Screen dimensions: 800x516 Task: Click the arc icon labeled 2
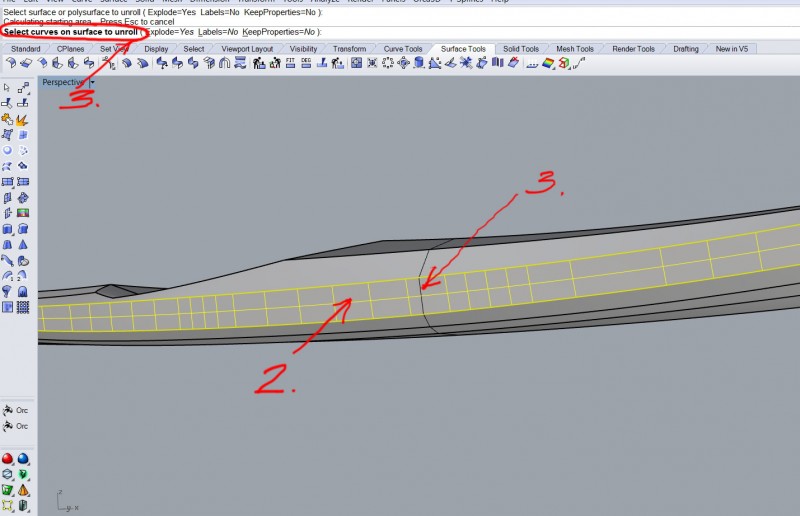22,276
